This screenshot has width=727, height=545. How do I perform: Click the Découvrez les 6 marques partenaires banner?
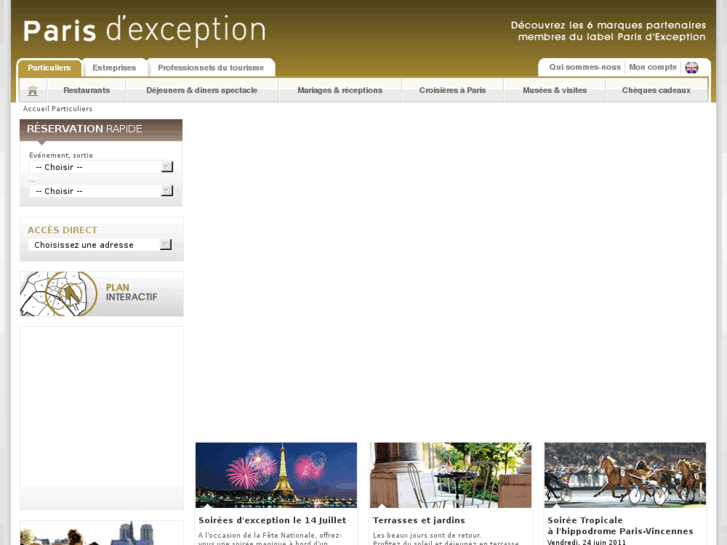click(608, 31)
